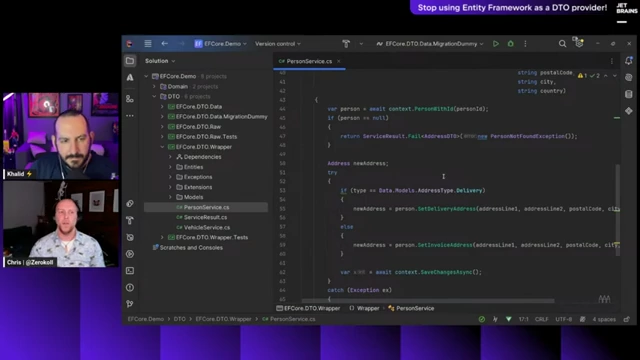
Task: Open Search Everywhere magnifier
Action: 562,44
